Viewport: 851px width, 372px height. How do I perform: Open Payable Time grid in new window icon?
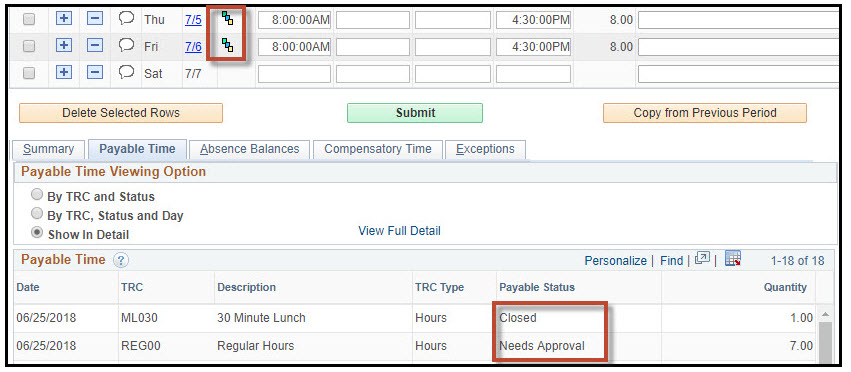coord(702,259)
